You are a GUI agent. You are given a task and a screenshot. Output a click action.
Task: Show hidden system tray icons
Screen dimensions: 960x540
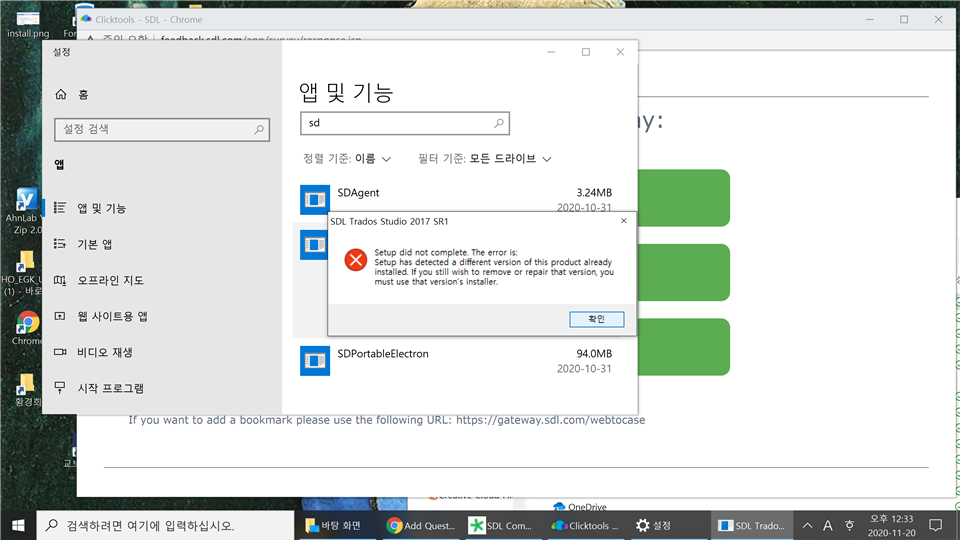coord(807,525)
